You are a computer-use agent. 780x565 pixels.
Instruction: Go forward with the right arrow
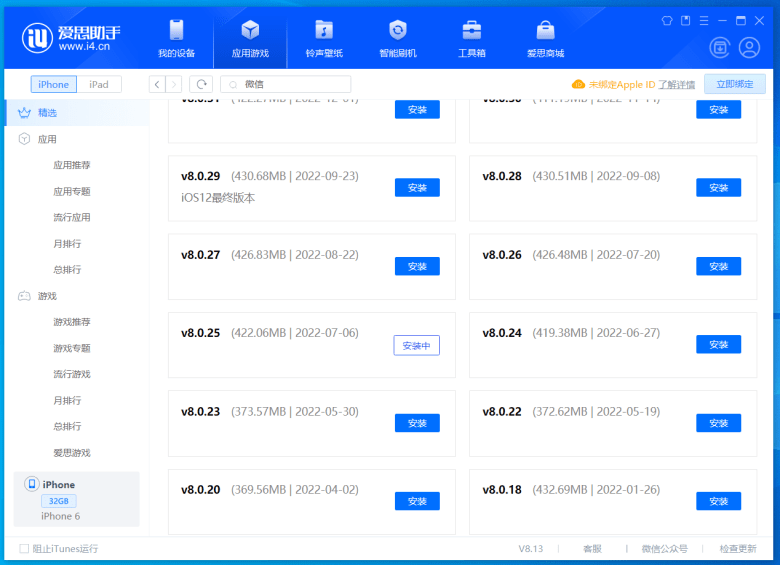[174, 85]
